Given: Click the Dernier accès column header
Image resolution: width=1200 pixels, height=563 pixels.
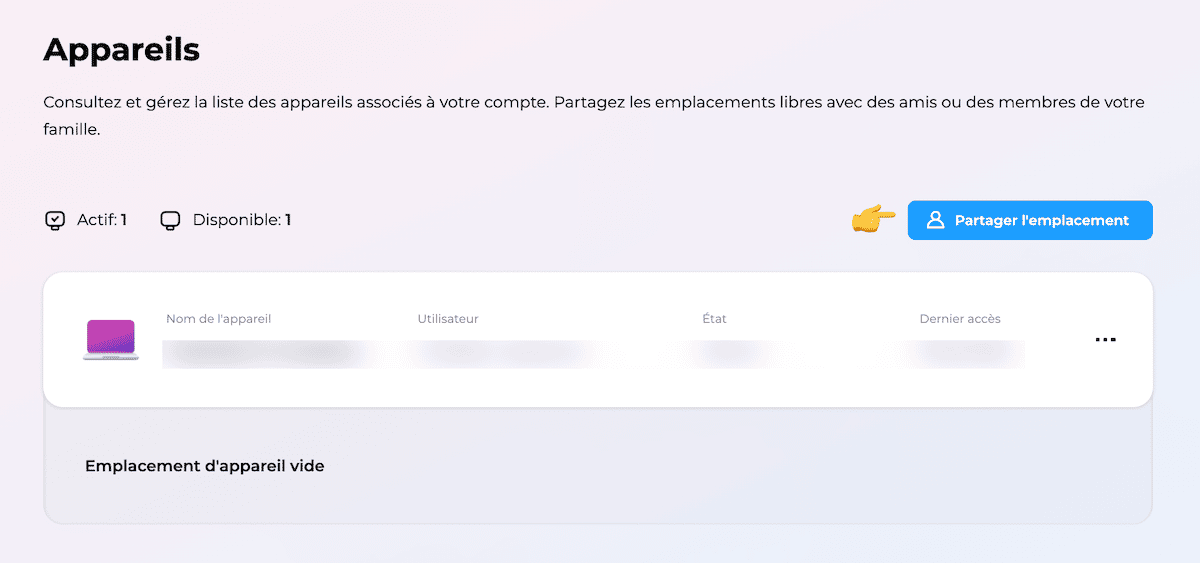Looking at the screenshot, I should 960,319.
